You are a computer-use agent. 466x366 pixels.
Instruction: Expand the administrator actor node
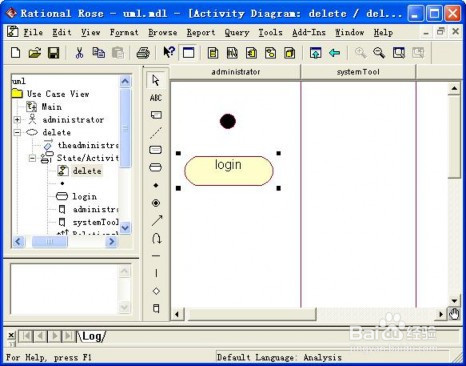coord(17,119)
